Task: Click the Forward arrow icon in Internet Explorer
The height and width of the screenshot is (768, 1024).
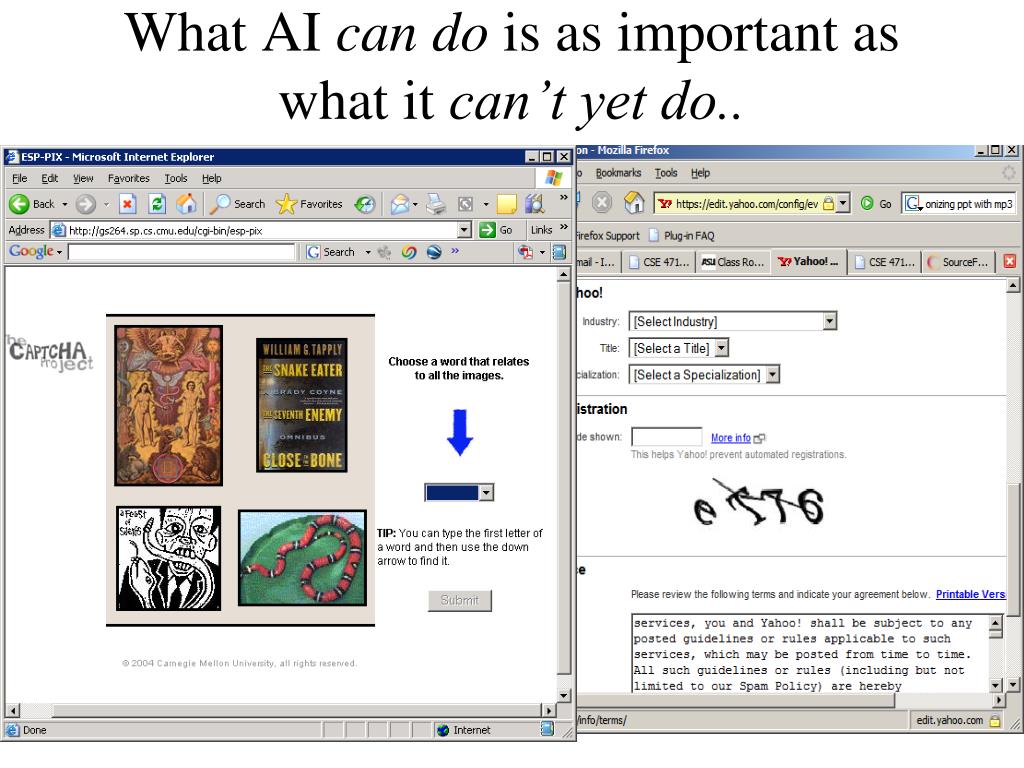Action: coord(86,204)
